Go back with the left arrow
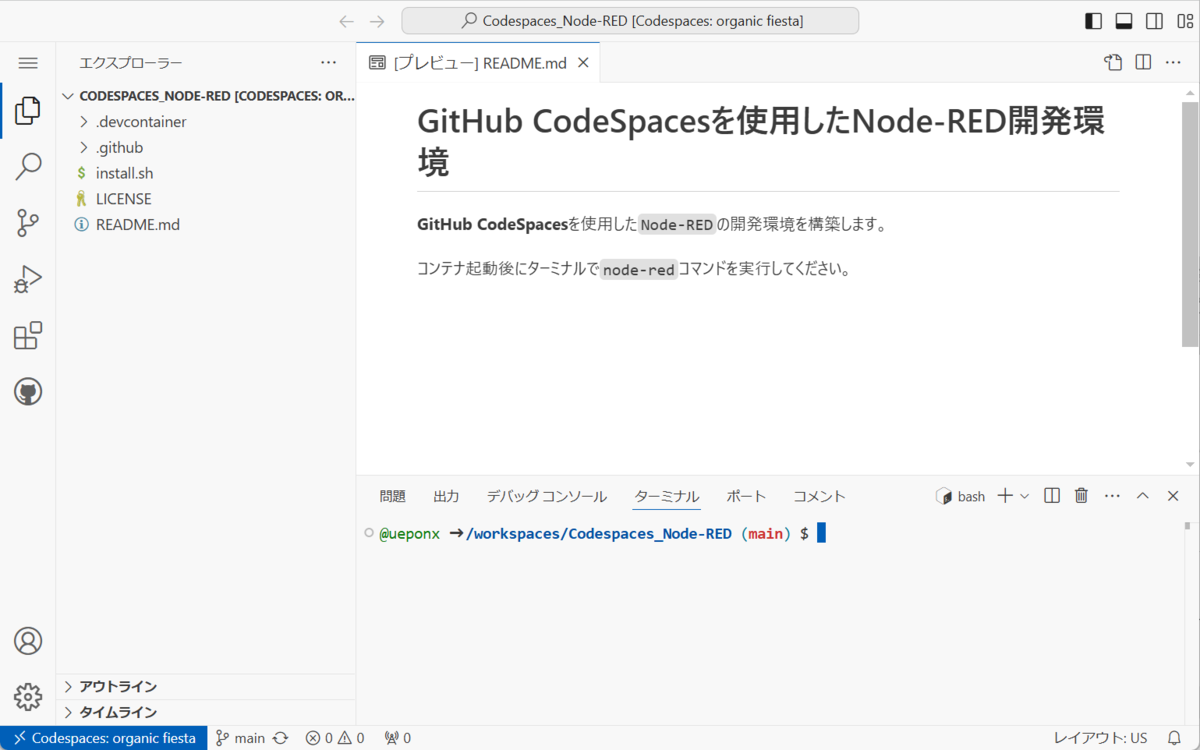 pyautogui.click(x=346, y=21)
